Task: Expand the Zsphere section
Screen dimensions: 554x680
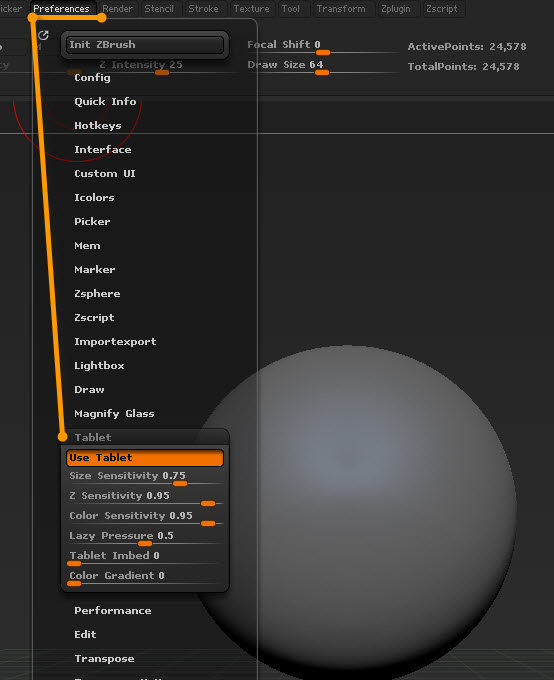Action: pyautogui.click(x=97, y=294)
